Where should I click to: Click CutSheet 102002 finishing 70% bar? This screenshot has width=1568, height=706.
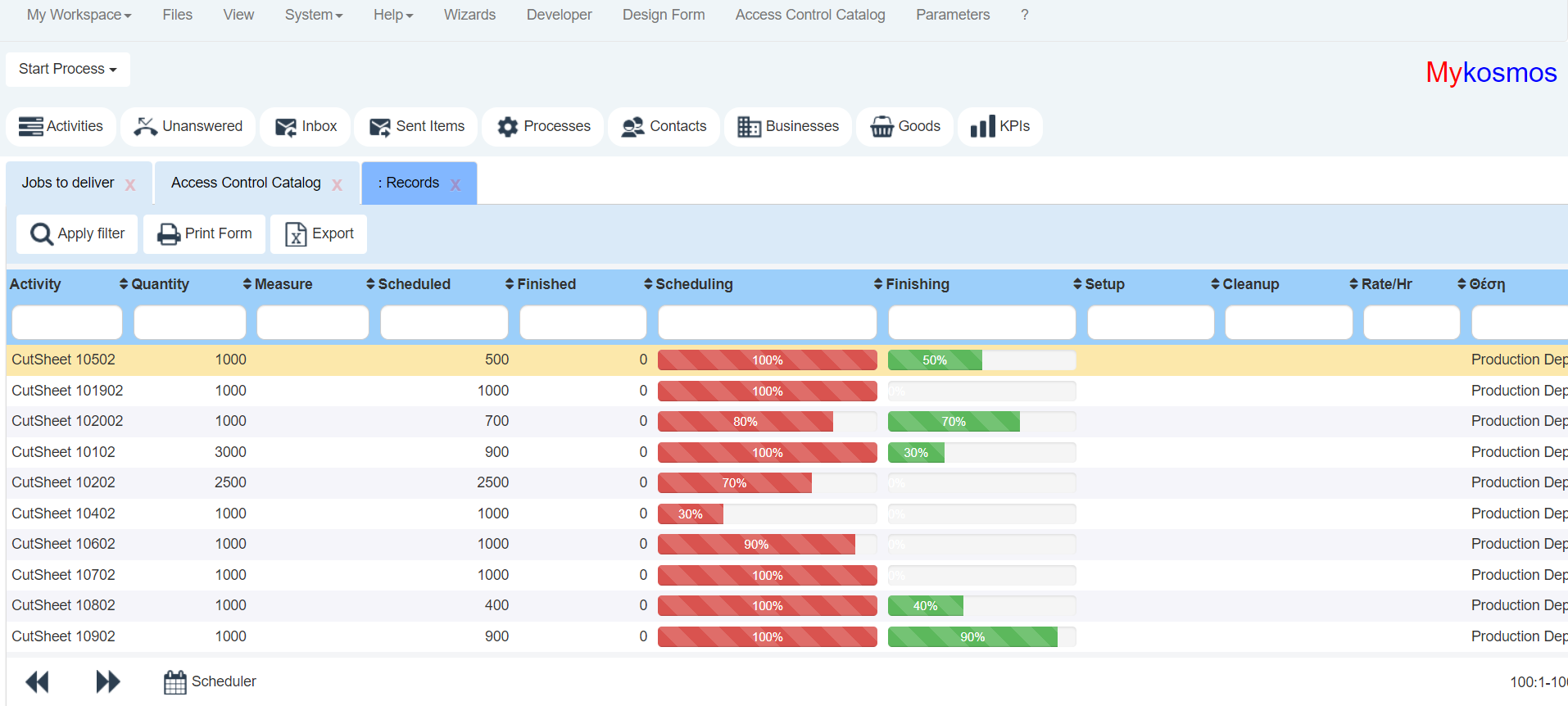pos(954,422)
